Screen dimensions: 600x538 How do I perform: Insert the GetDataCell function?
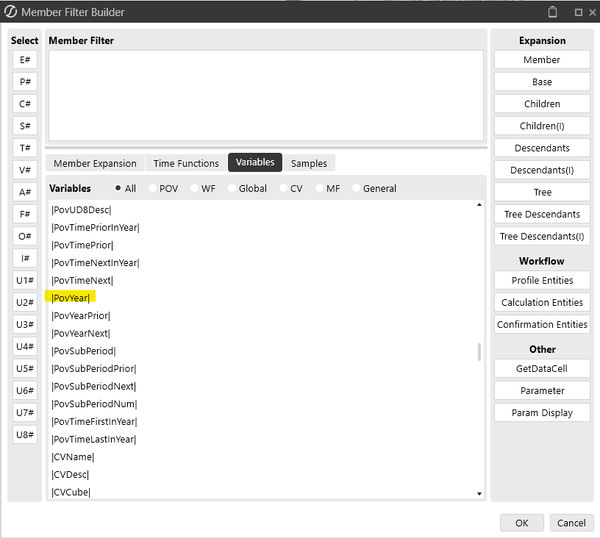[x=541, y=368]
